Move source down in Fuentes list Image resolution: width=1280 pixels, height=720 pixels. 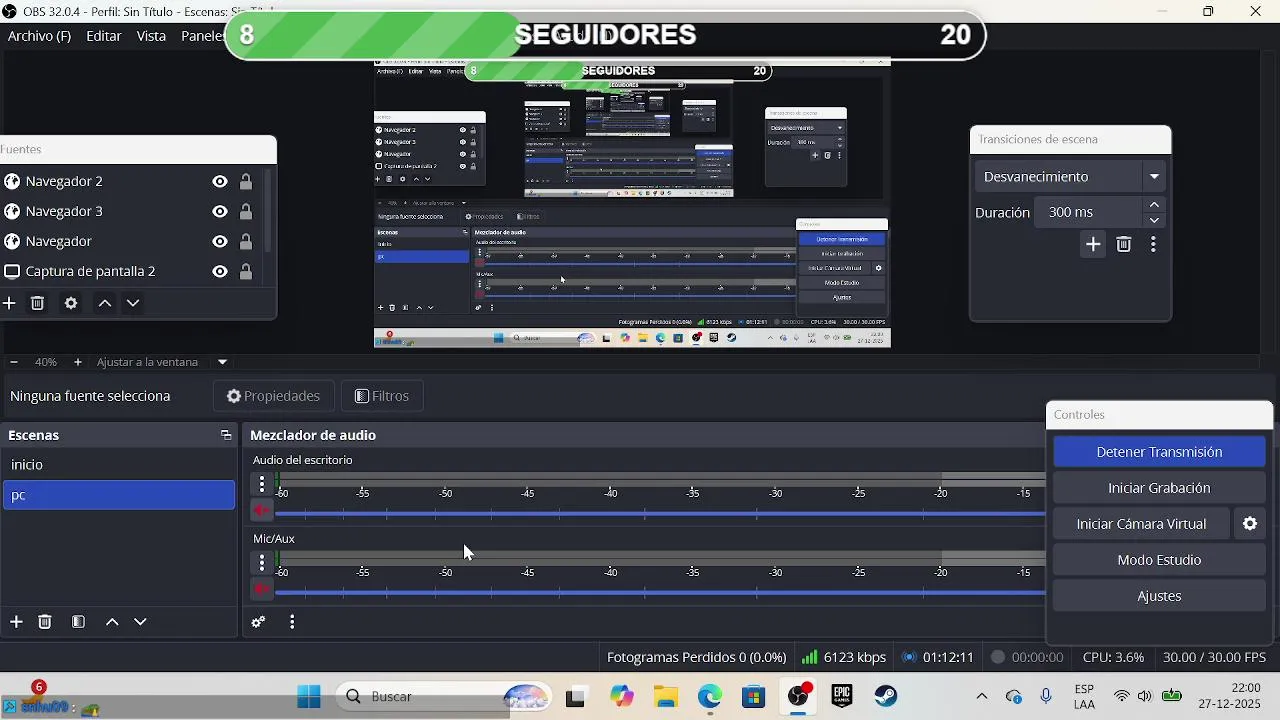pos(133,303)
